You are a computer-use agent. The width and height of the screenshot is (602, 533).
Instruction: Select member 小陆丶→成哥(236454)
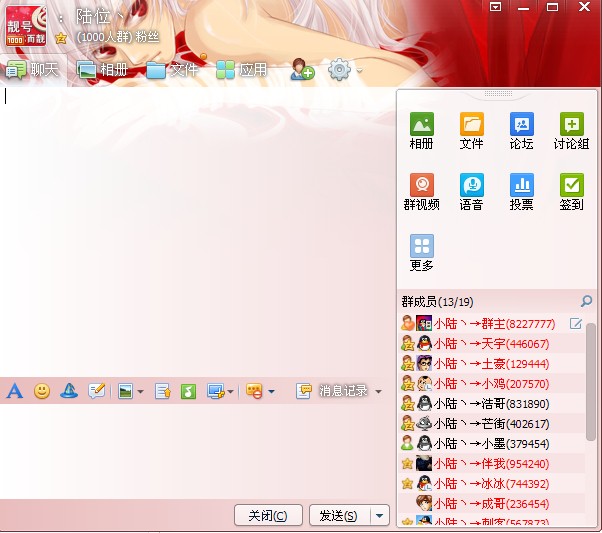(x=491, y=503)
